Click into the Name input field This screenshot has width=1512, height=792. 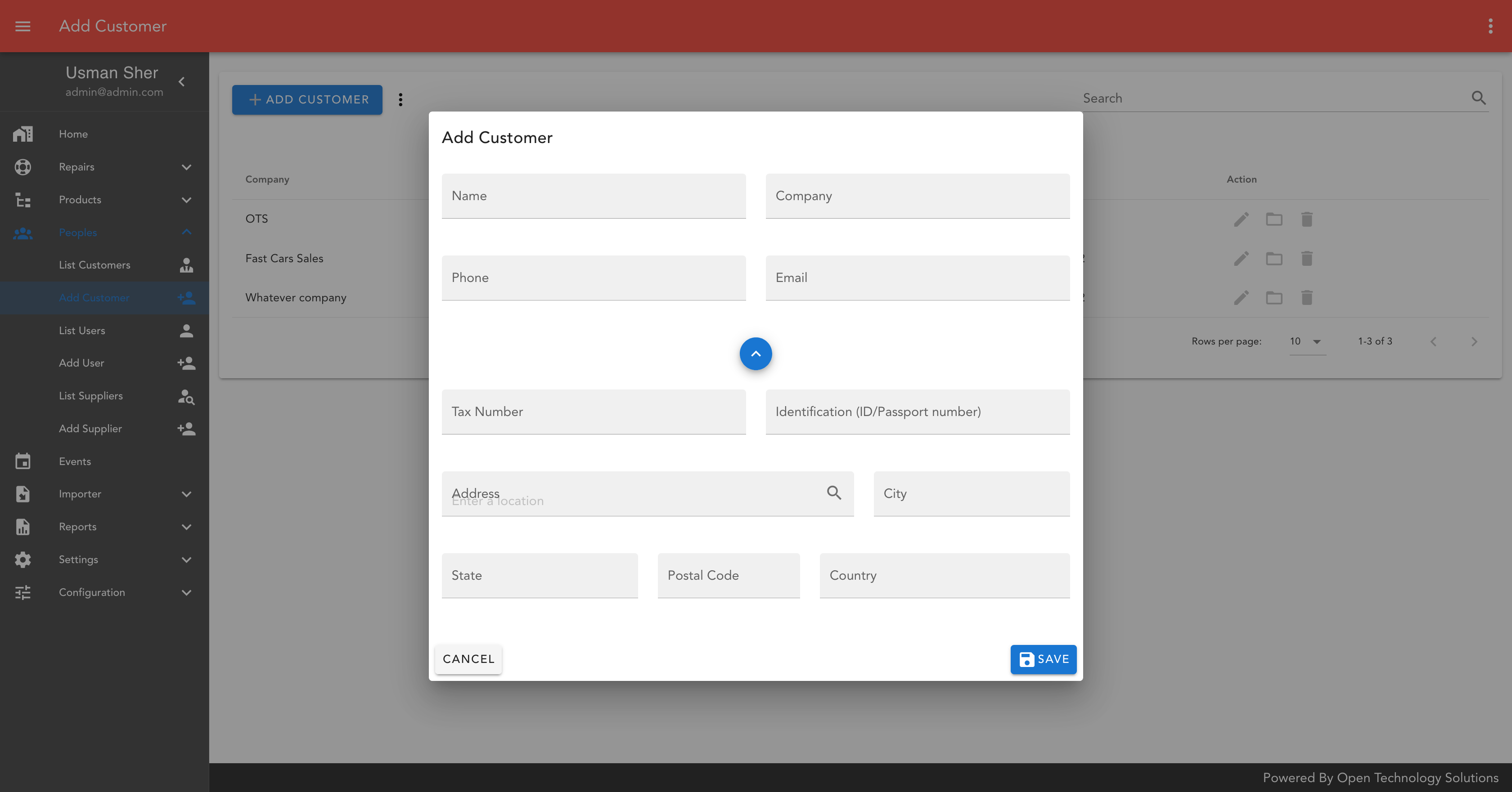click(x=594, y=196)
